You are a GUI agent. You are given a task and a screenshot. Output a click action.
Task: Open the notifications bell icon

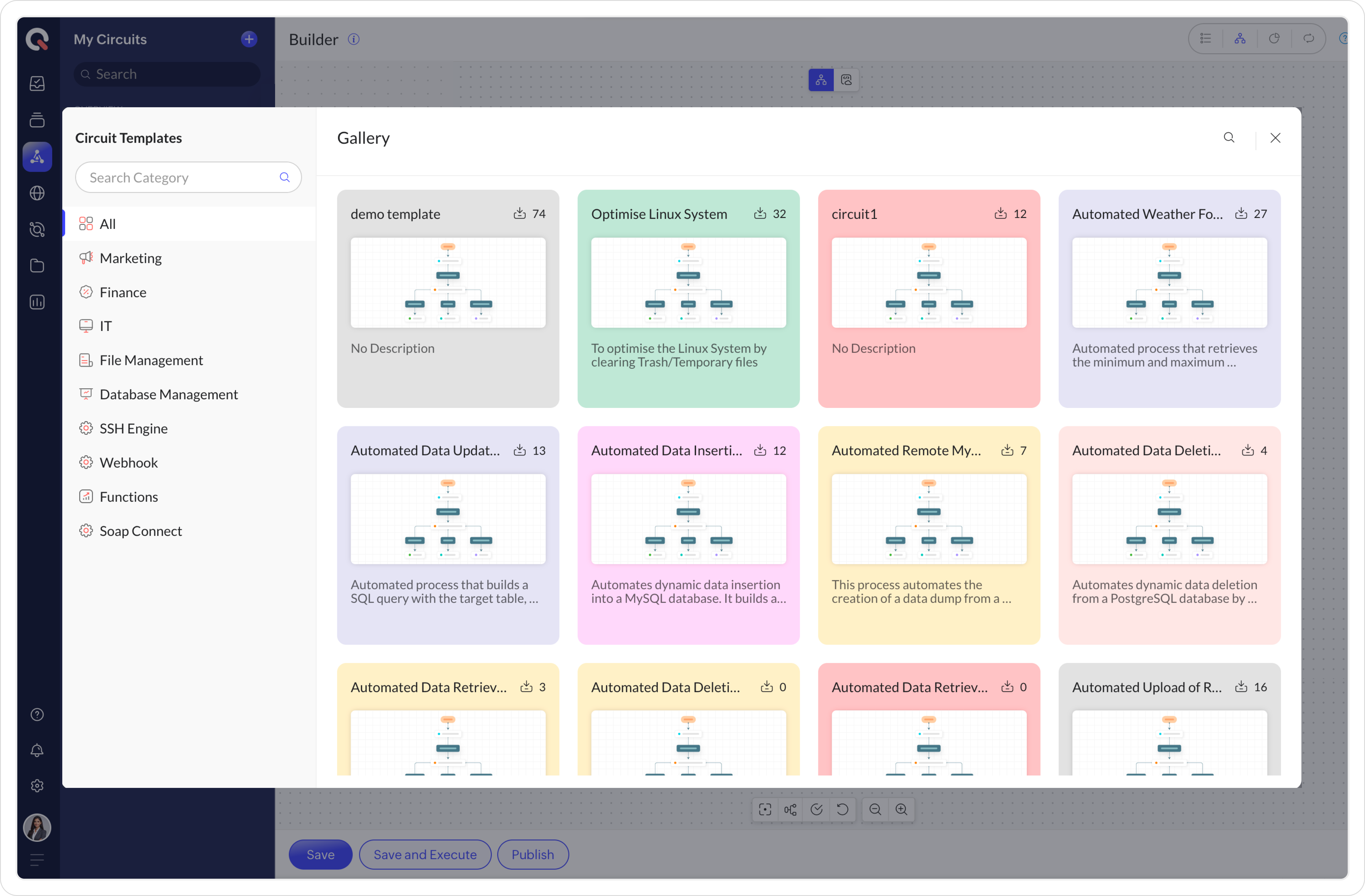37,750
